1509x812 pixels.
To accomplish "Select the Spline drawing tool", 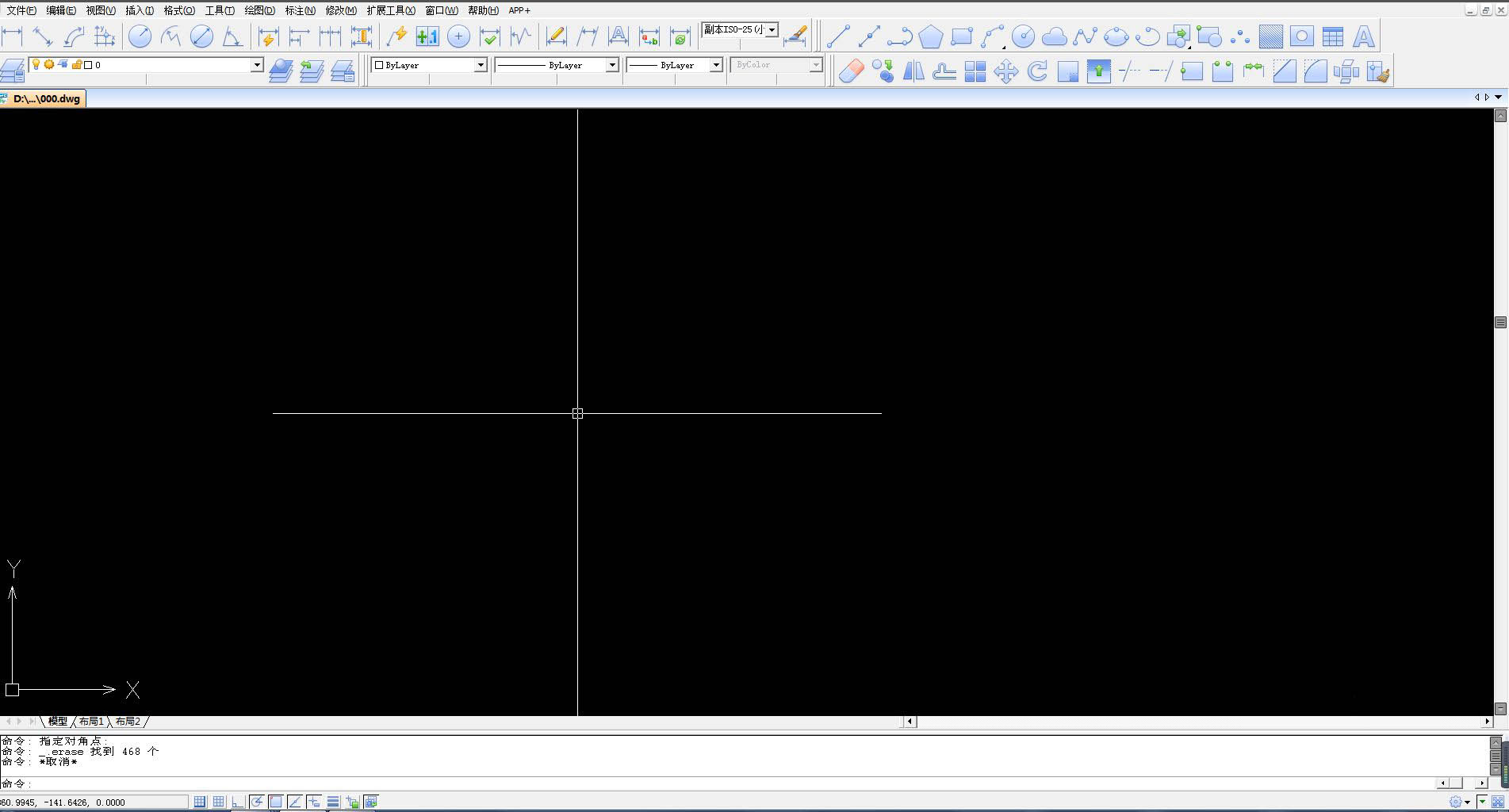I will coord(1085,36).
